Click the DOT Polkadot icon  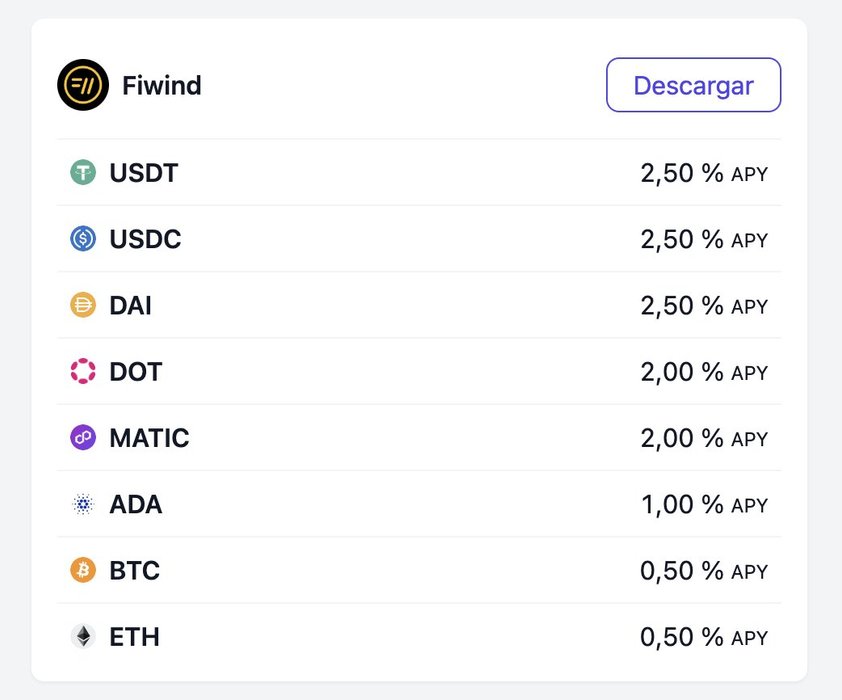point(83,371)
